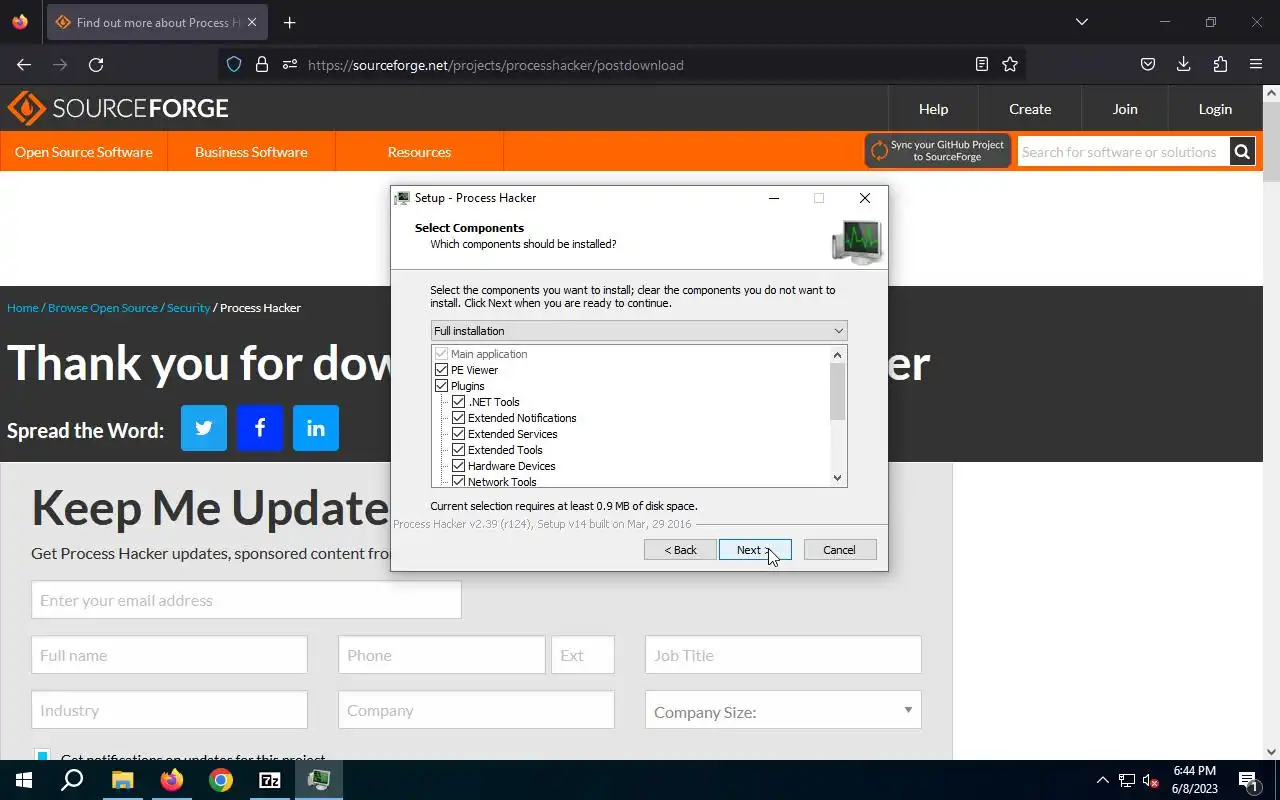List all tabs dropdown arrow
Screen dimensions: 1280x800
click(x=1081, y=22)
